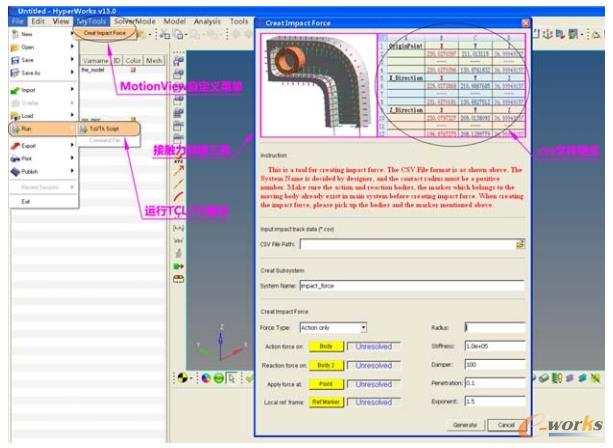Click the anchor icon in top-right toolbar
This screenshot has width=613, height=448.
tap(547, 34)
